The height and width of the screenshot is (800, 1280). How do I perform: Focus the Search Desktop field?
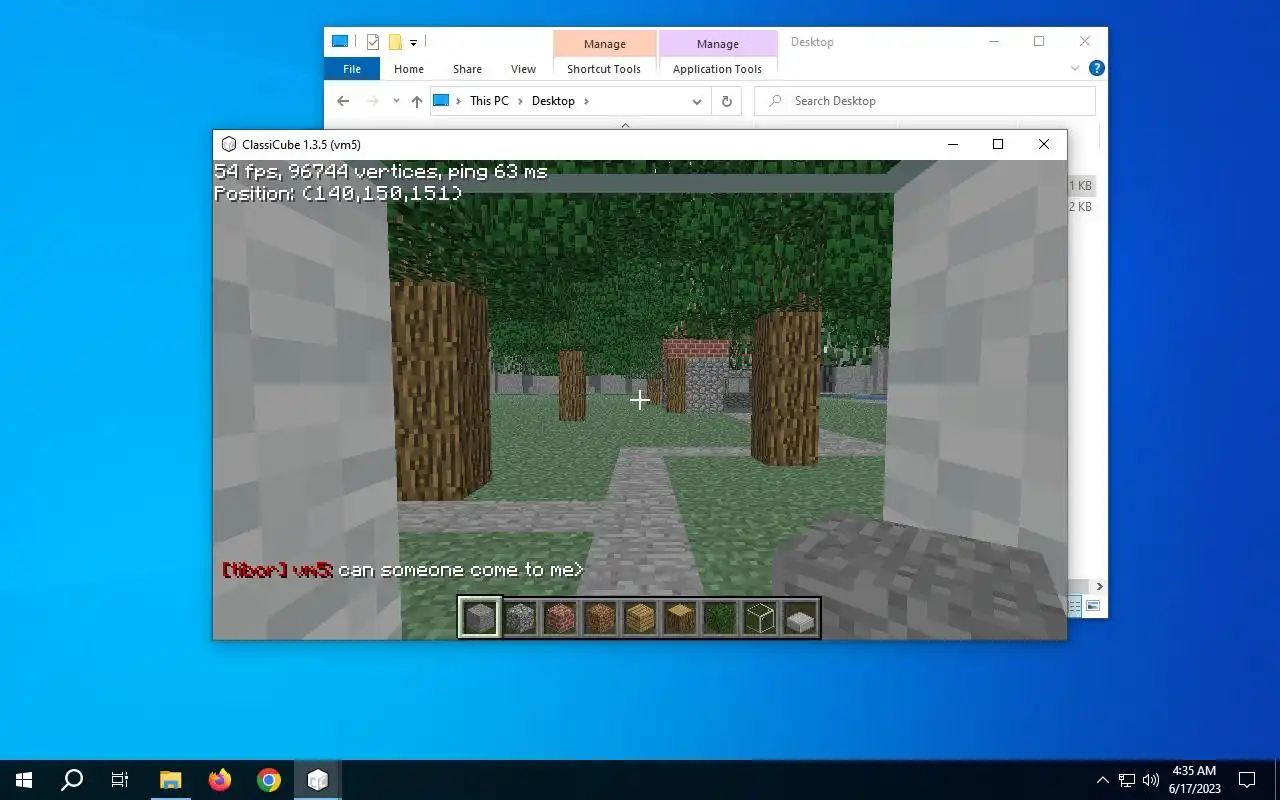925,101
